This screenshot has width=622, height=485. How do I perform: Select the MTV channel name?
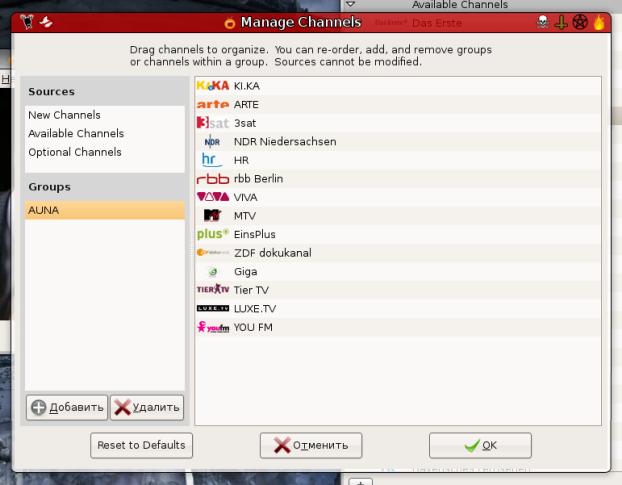click(x=245, y=216)
